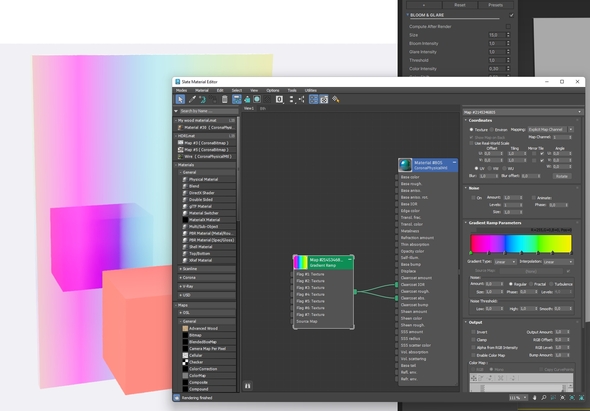Activate the Select Tool arrow icon
This screenshot has height=411, width=590.
[180, 99]
